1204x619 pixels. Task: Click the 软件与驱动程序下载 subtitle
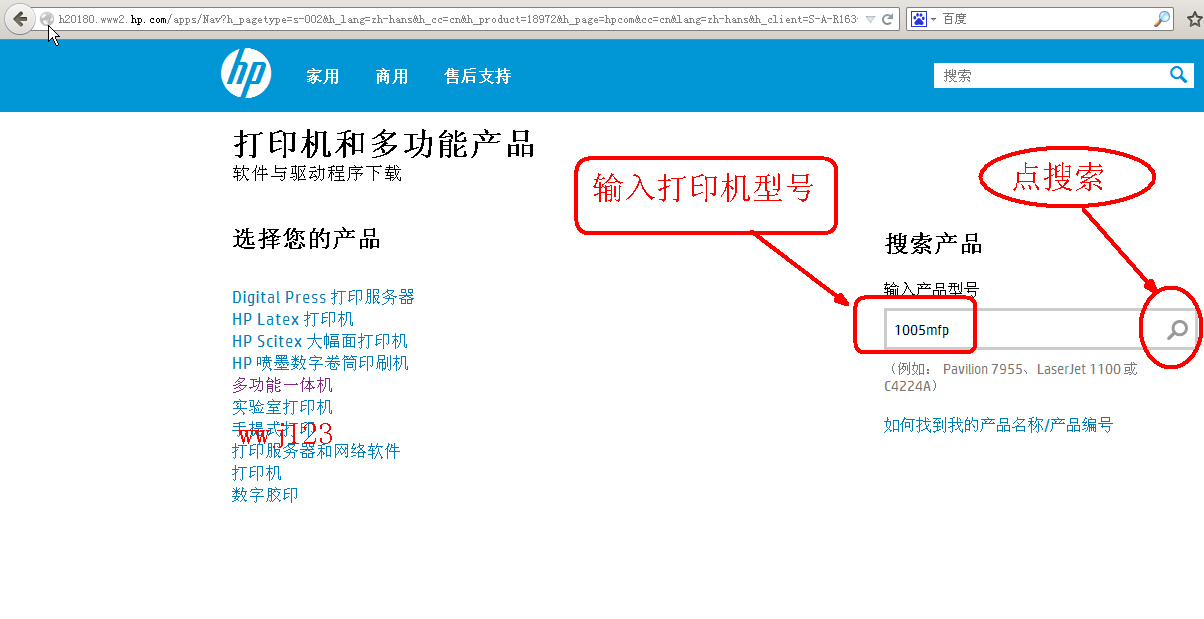pos(317,173)
